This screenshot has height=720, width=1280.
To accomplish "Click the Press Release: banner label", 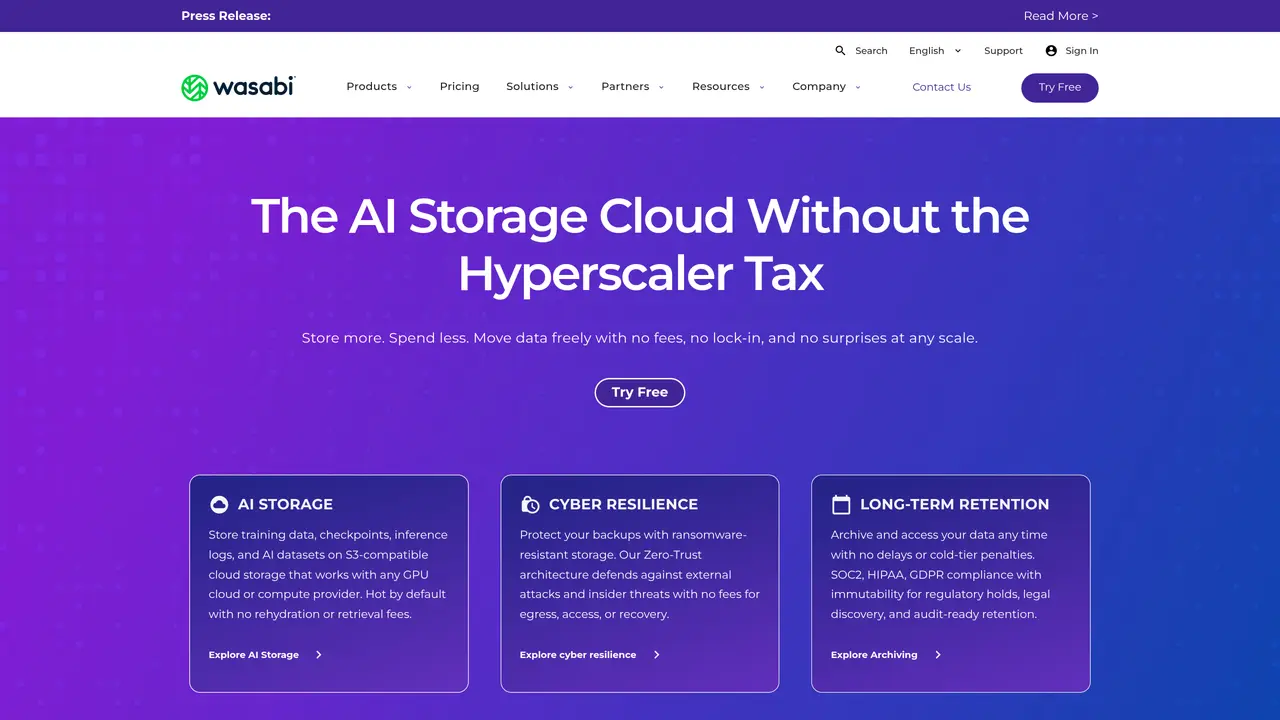I will (x=226, y=16).
